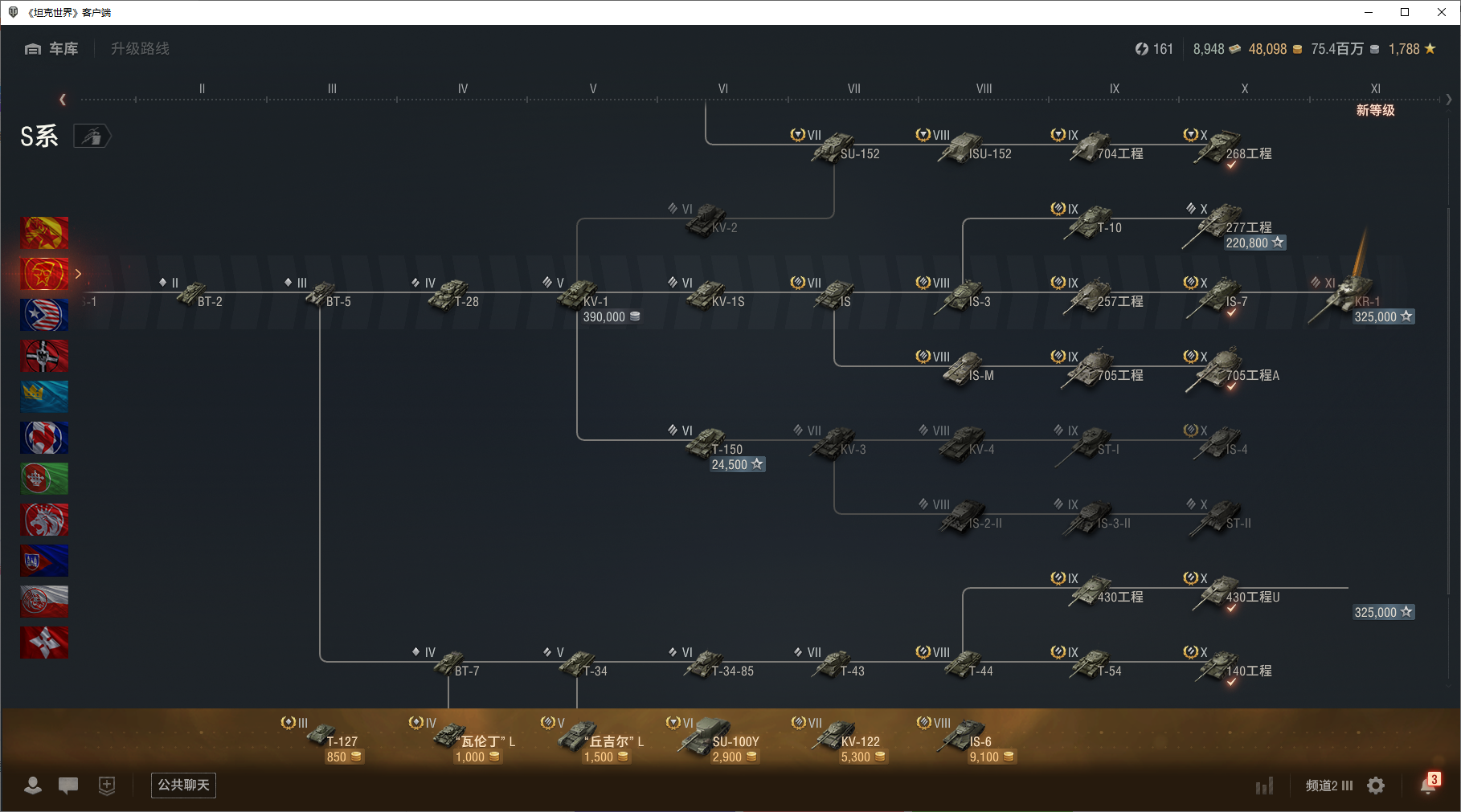Viewport: 1461px width, 812px height.
Task: Open the settings gear icon
Action: pos(1376,785)
